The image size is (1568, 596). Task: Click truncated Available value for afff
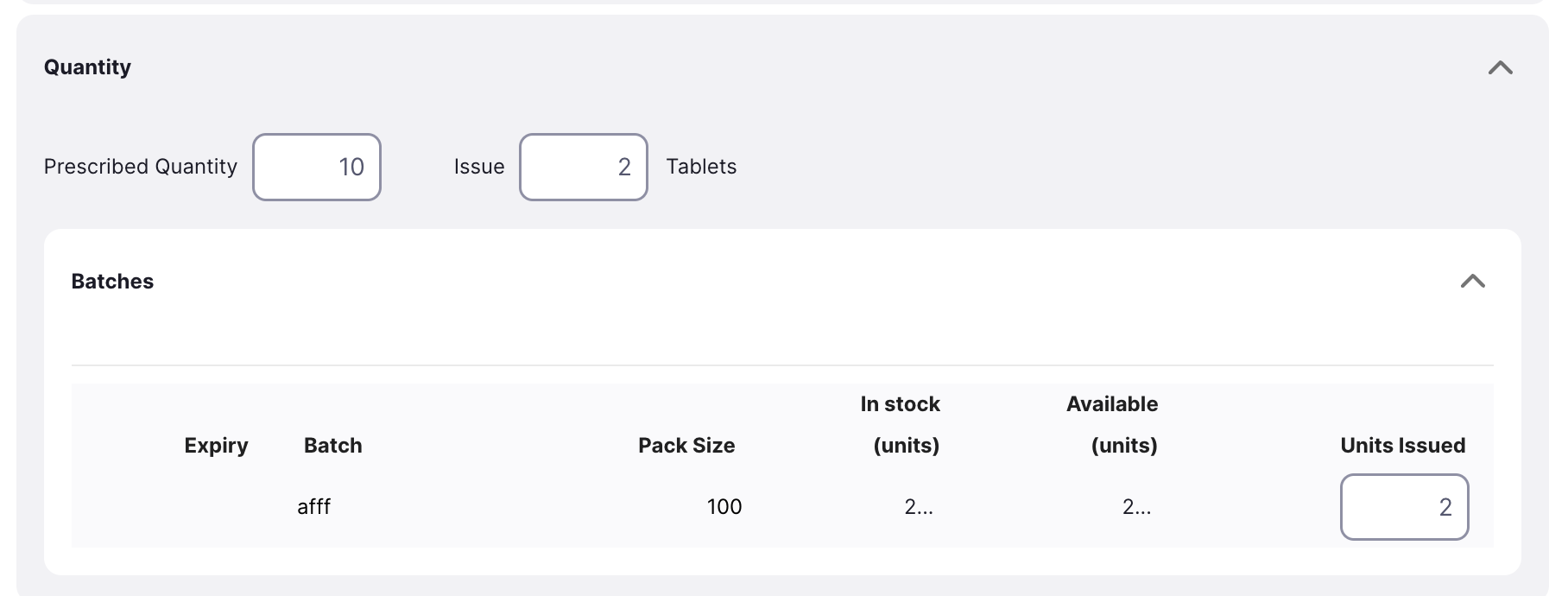click(1136, 507)
